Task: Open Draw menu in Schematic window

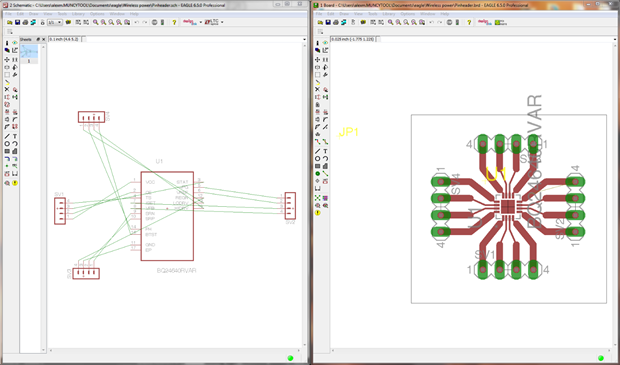Action: point(34,14)
